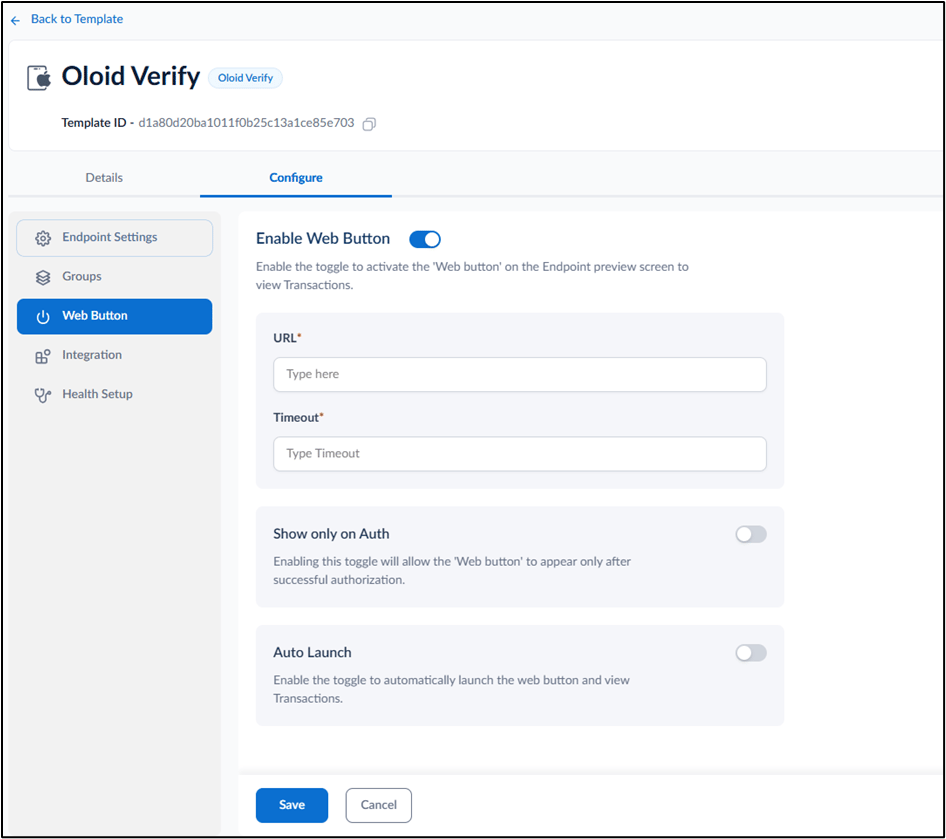Click the Oloid Verify badge tag

coord(245,78)
